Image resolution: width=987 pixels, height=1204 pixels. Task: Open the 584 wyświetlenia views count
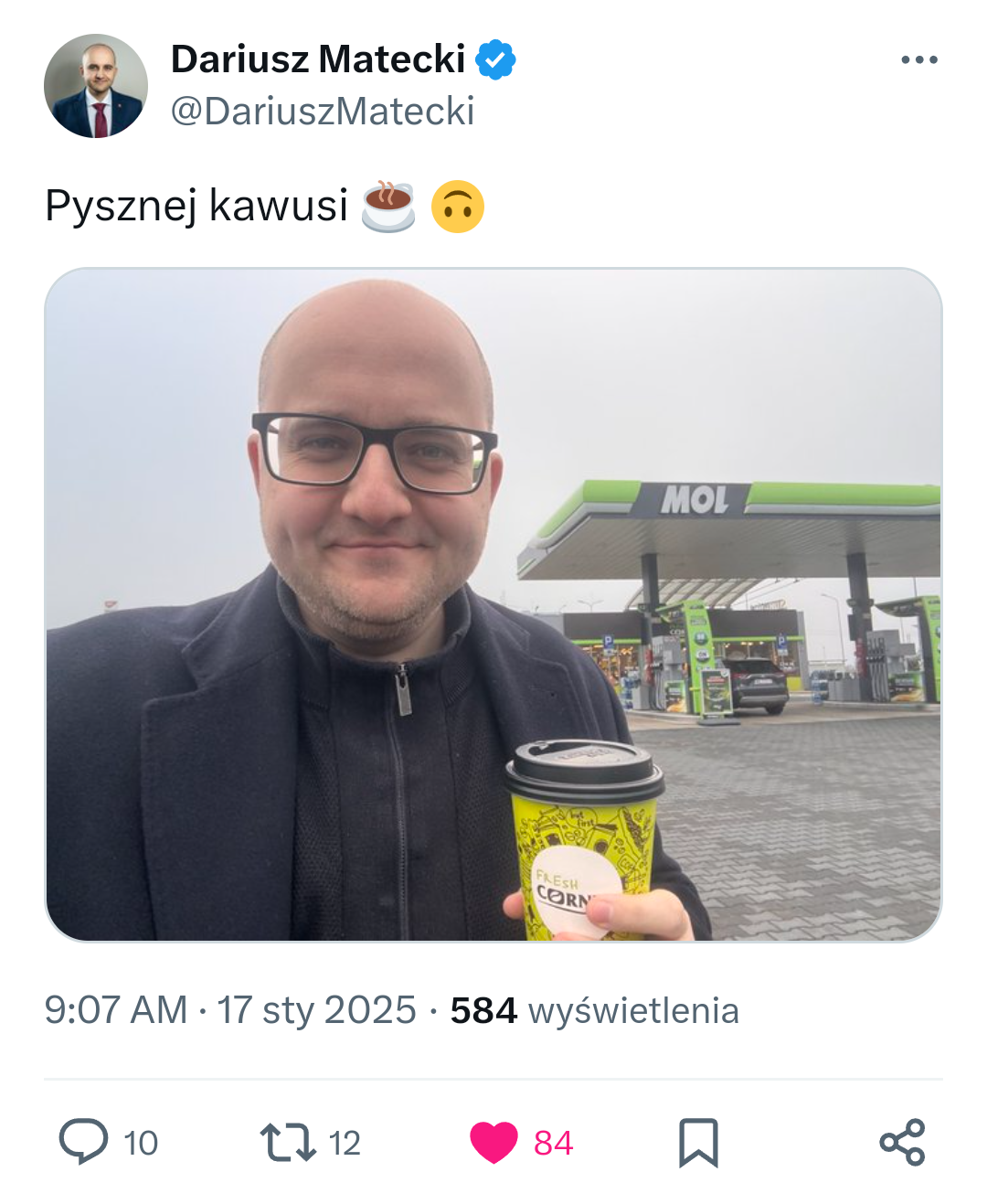pos(595,1010)
